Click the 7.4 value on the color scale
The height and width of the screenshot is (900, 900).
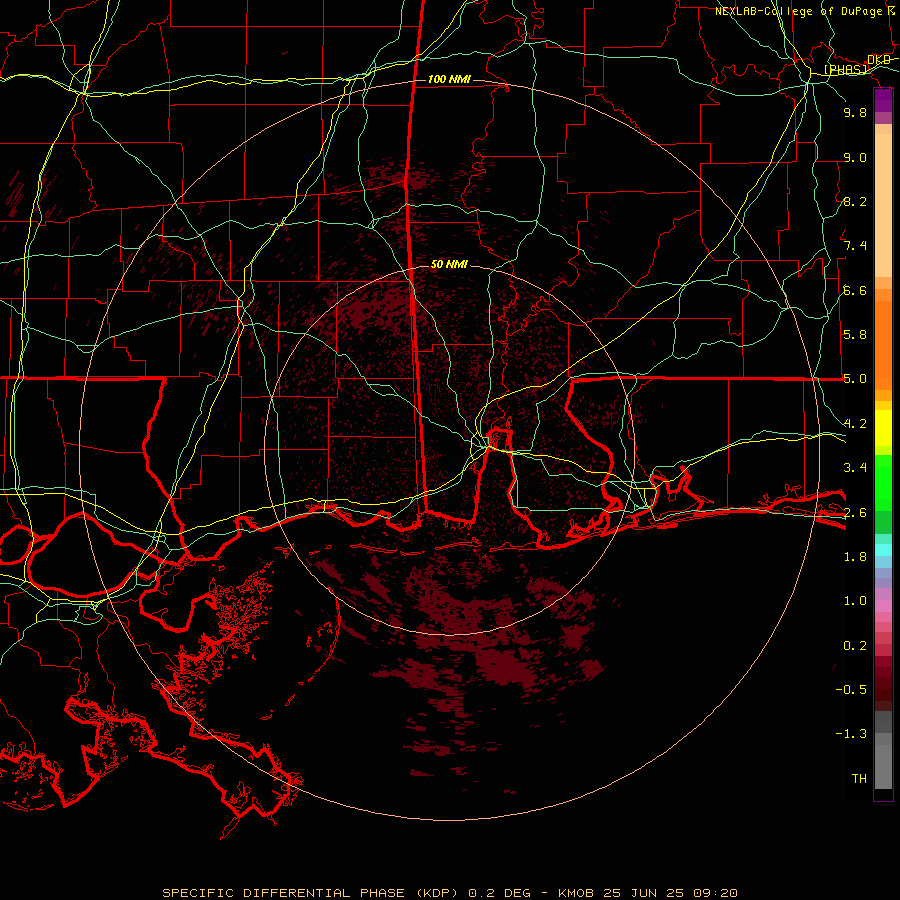[855, 246]
